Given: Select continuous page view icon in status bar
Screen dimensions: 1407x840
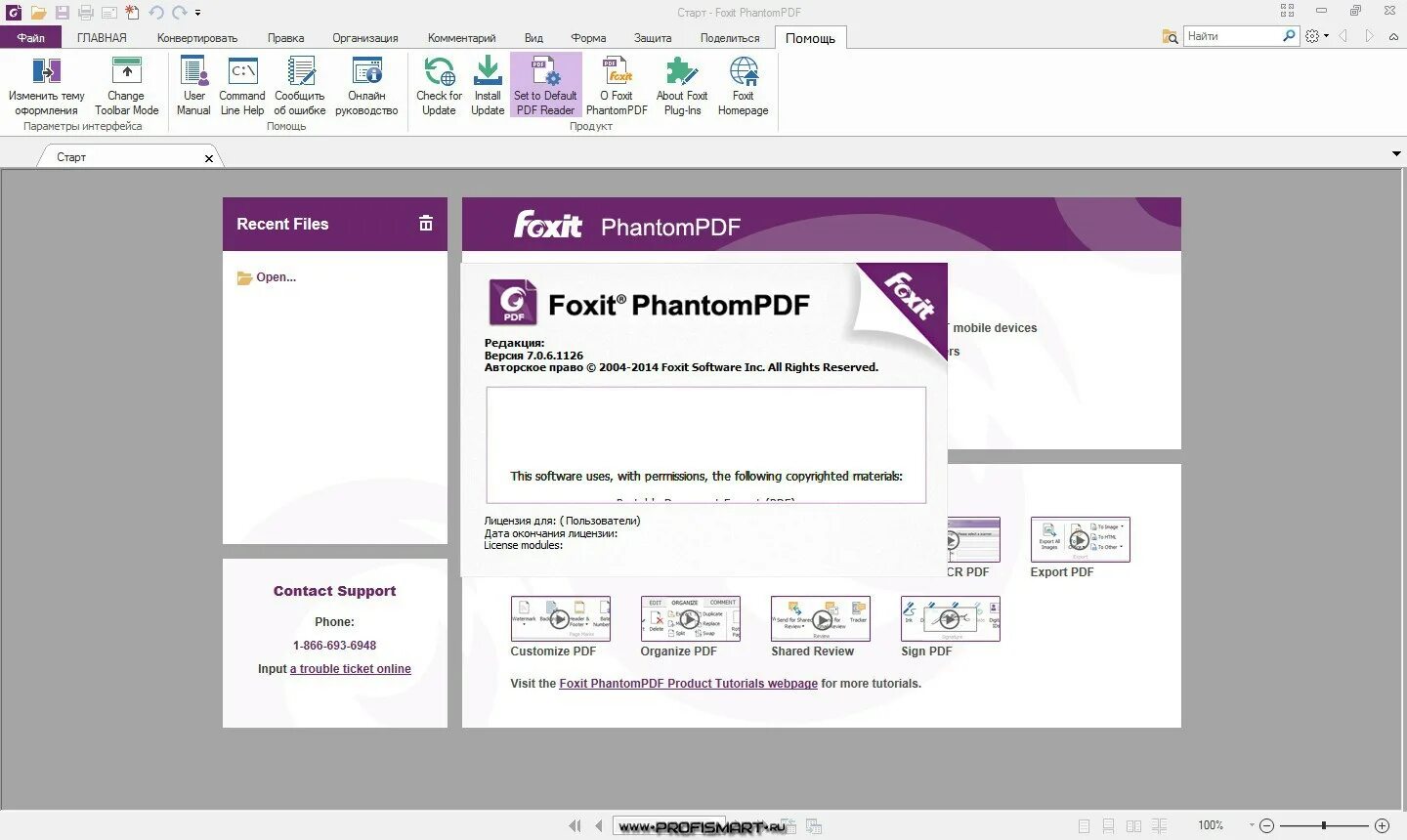Looking at the screenshot, I should 1108,826.
